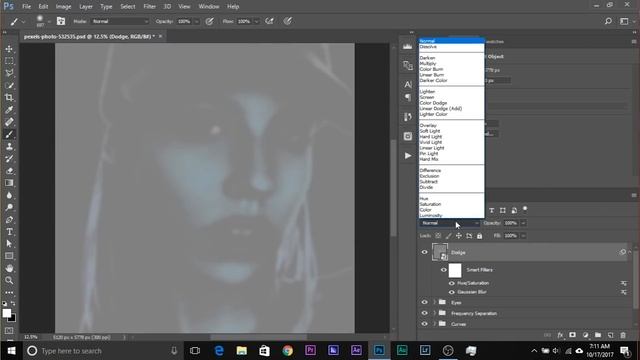Viewport: 640px width, 360px height.
Task: Expand the Eyes group
Action: [x=434, y=302]
